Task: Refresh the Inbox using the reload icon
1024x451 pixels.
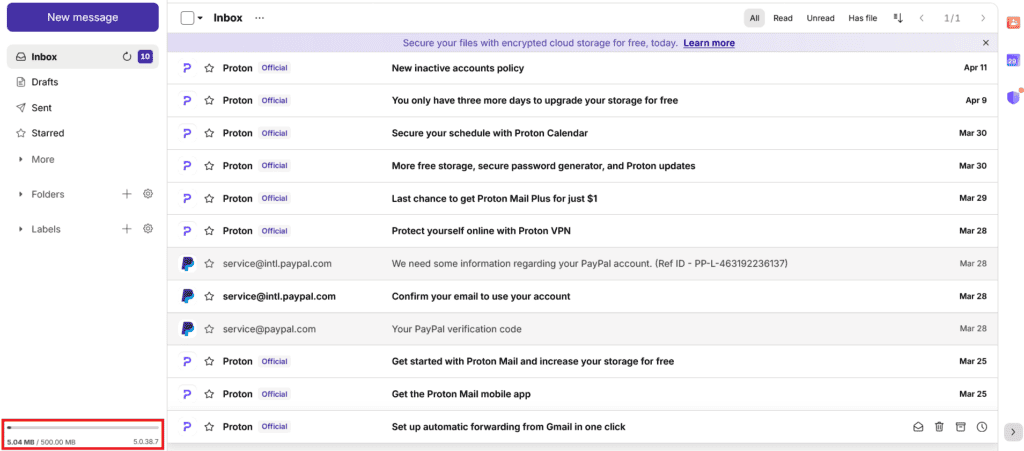Action: [x=127, y=57]
